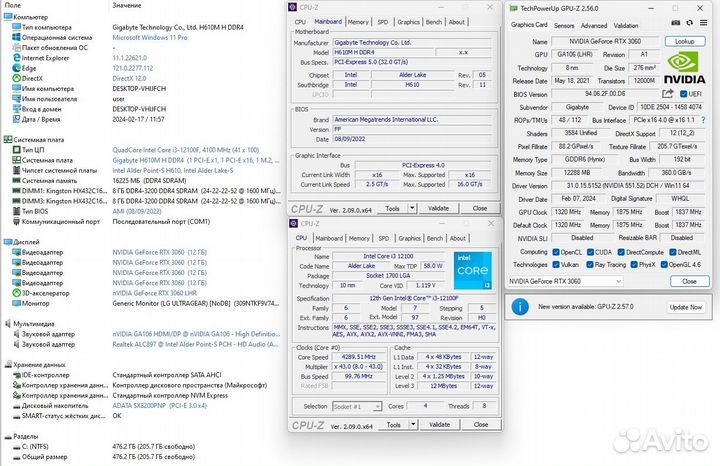Click the Intel Core logo in CPU-Z
Viewport: 720px width, 466px height.
[472, 270]
